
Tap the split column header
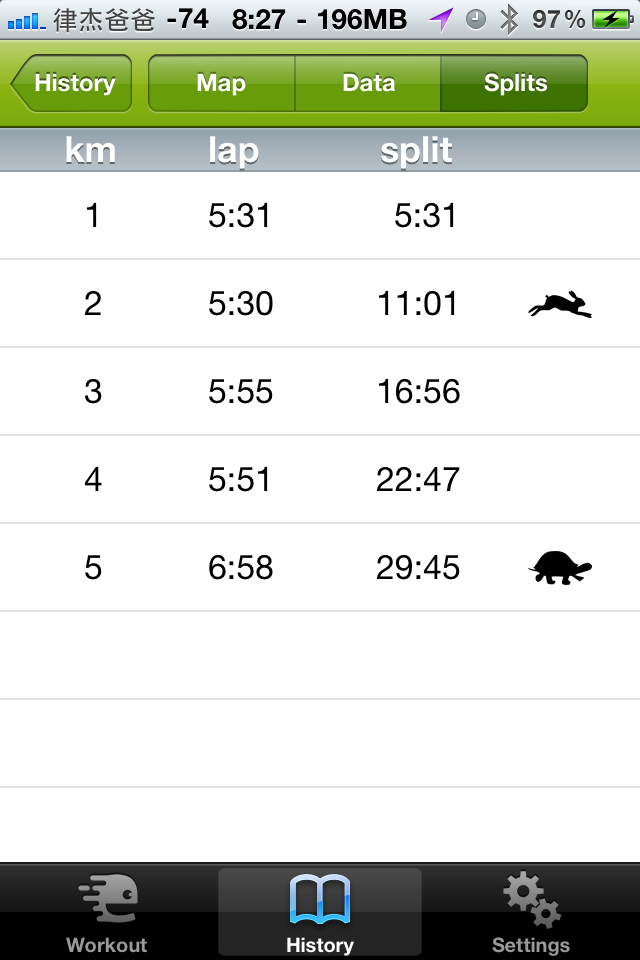[416, 151]
